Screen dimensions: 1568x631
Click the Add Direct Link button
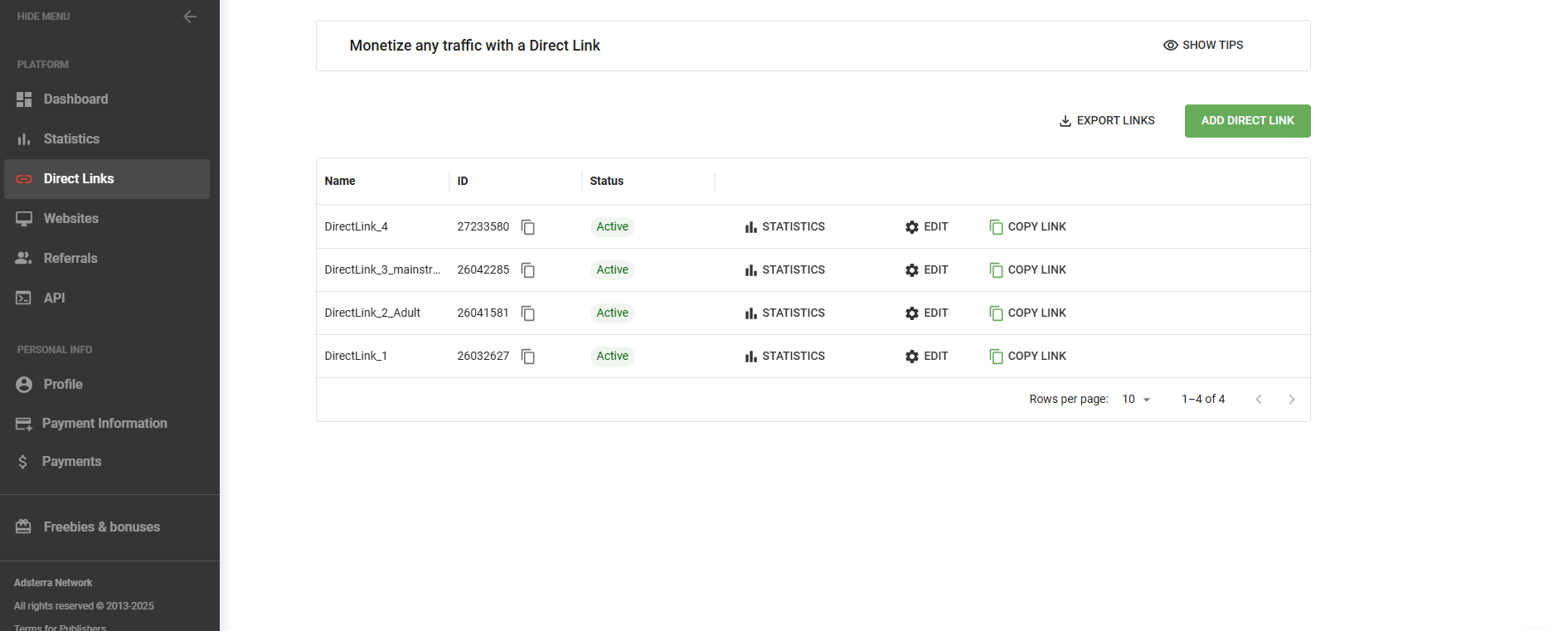(1247, 121)
